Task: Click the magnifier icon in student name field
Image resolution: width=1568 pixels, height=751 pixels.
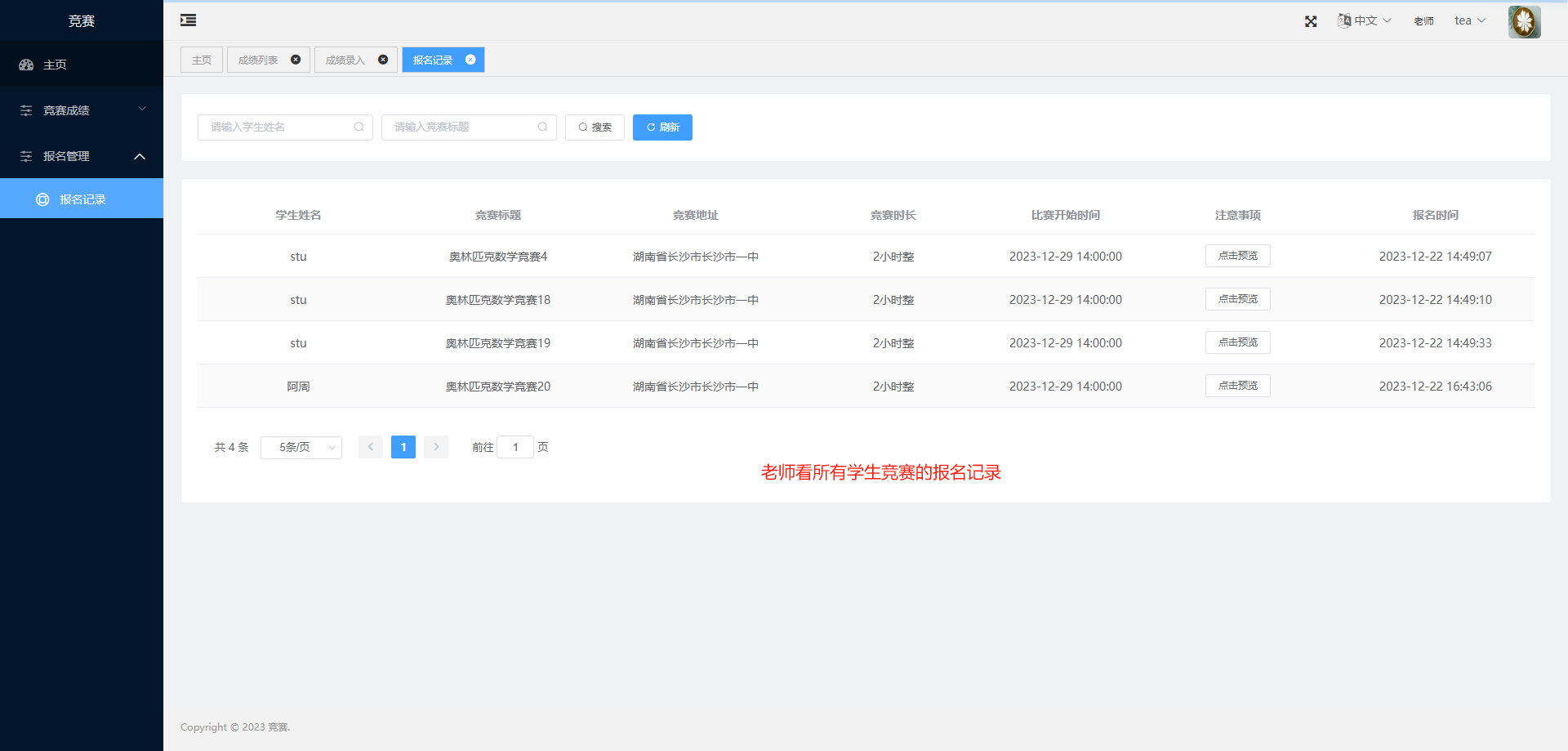Action: pyautogui.click(x=359, y=127)
